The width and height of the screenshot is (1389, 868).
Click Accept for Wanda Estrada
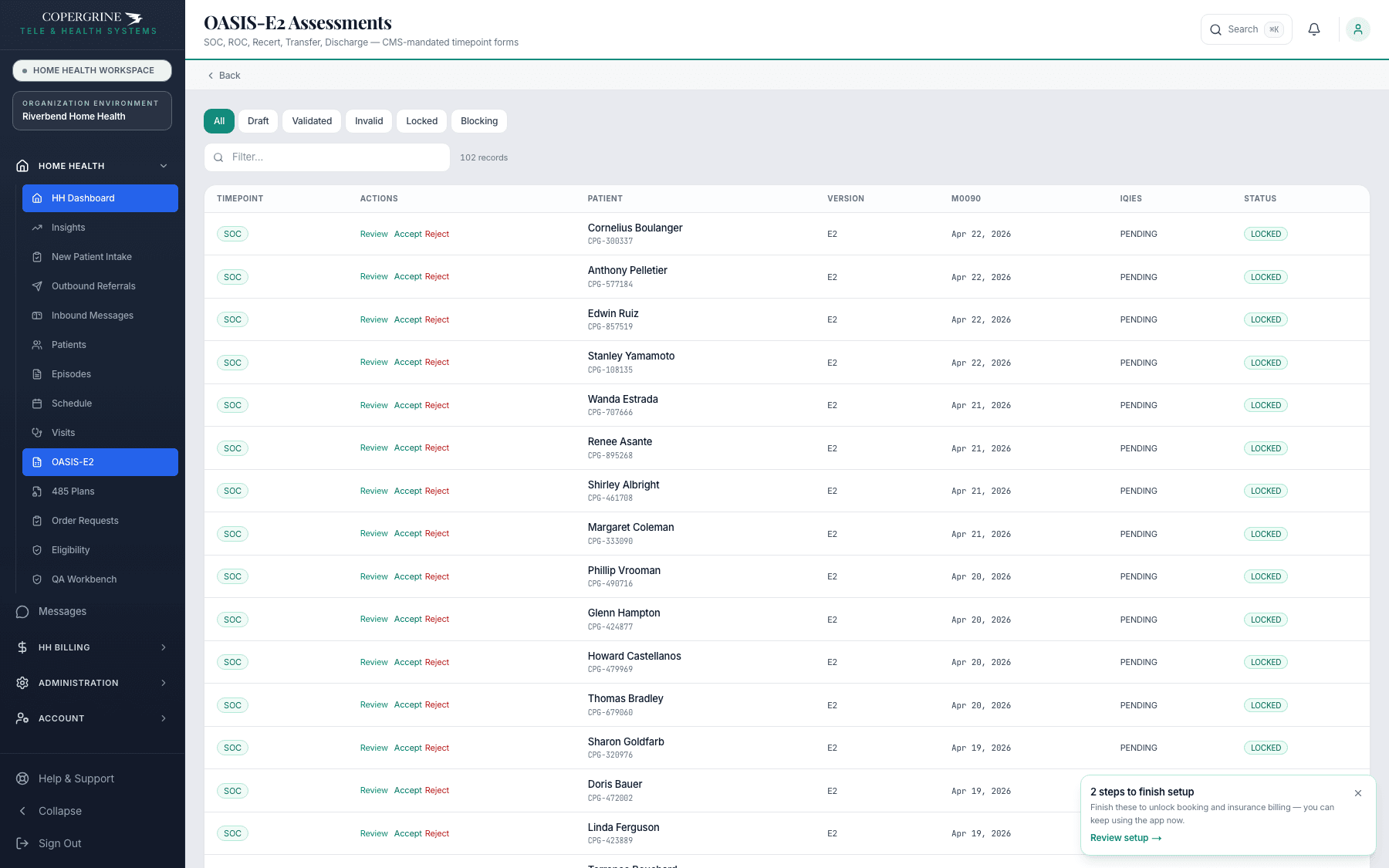tap(407, 405)
